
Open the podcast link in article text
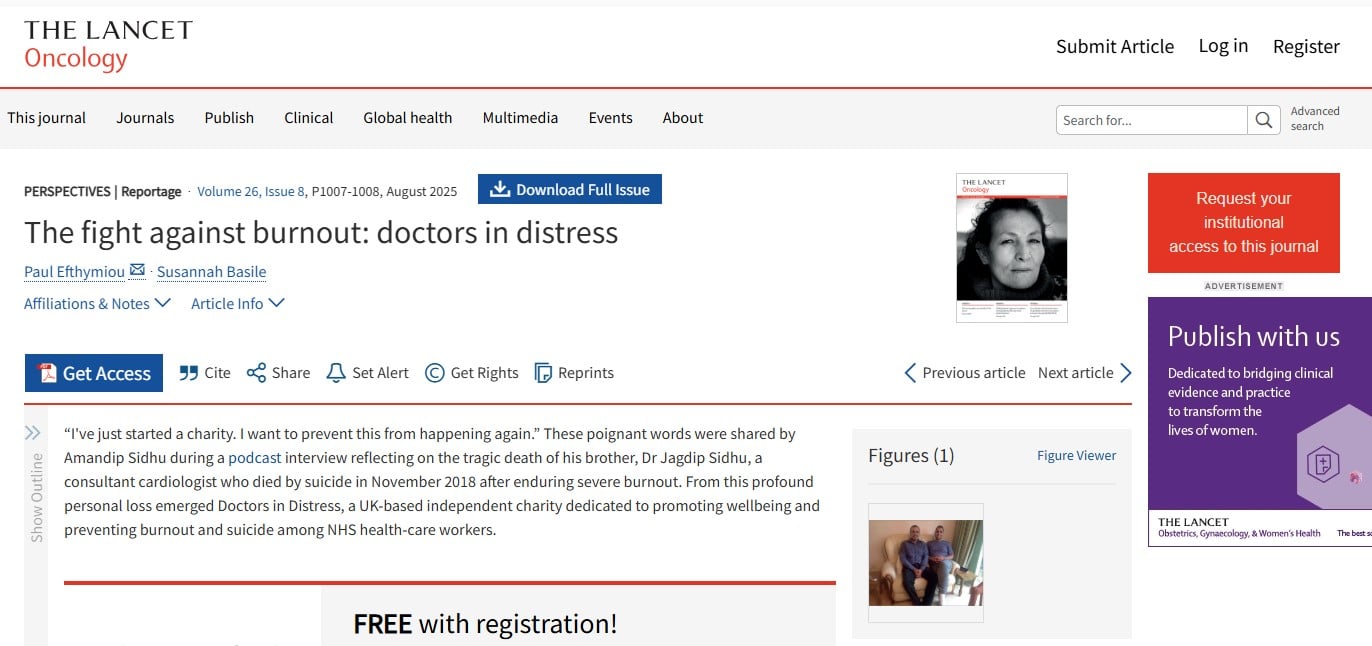point(255,458)
